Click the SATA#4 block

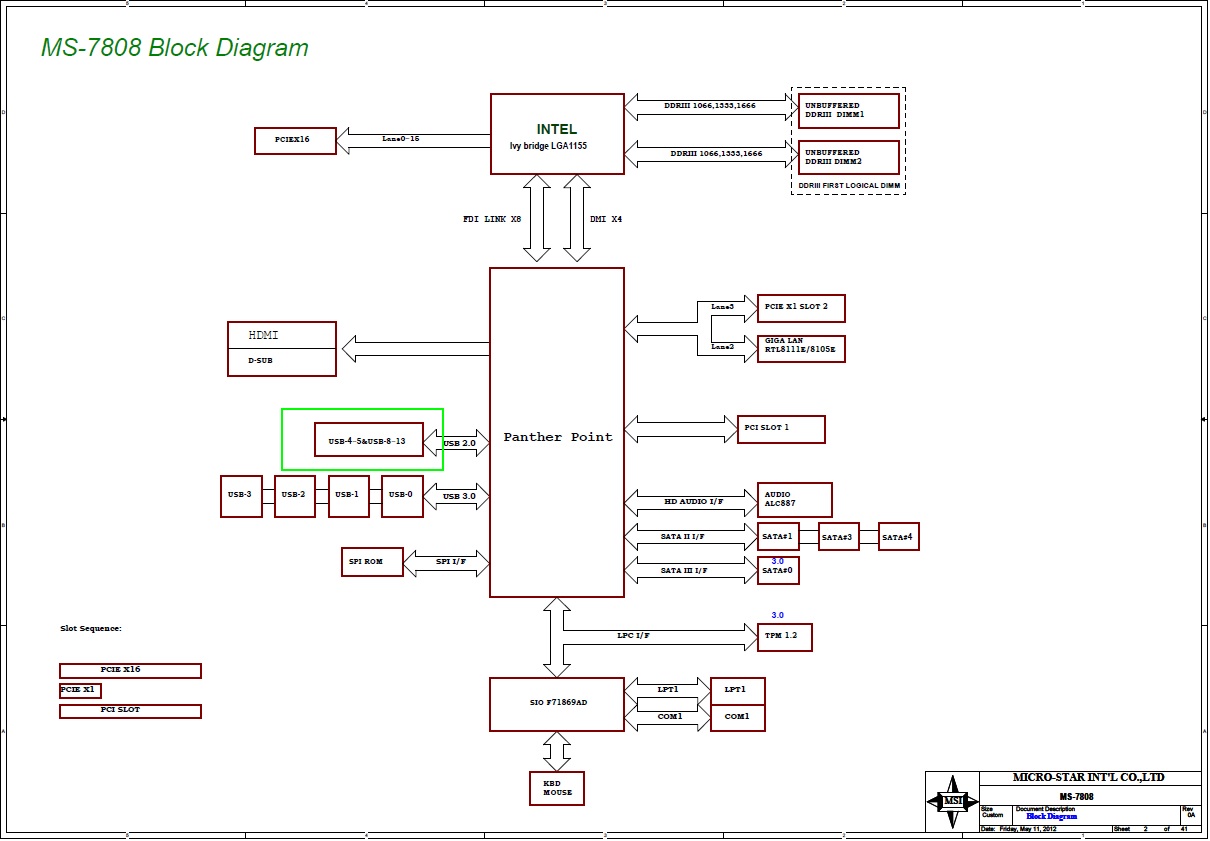898,537
